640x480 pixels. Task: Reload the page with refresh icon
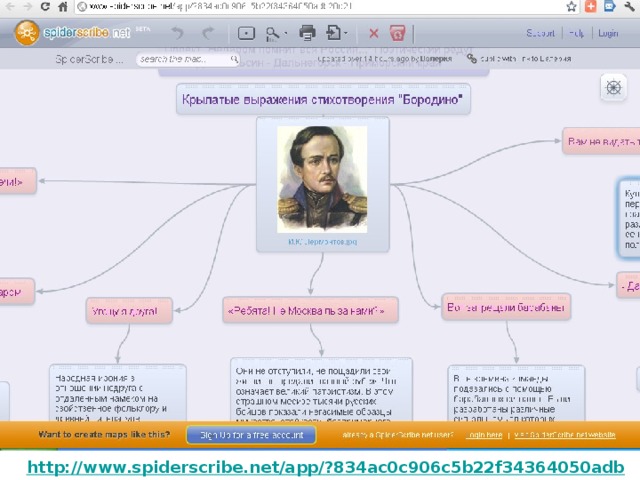coord(45,6)
